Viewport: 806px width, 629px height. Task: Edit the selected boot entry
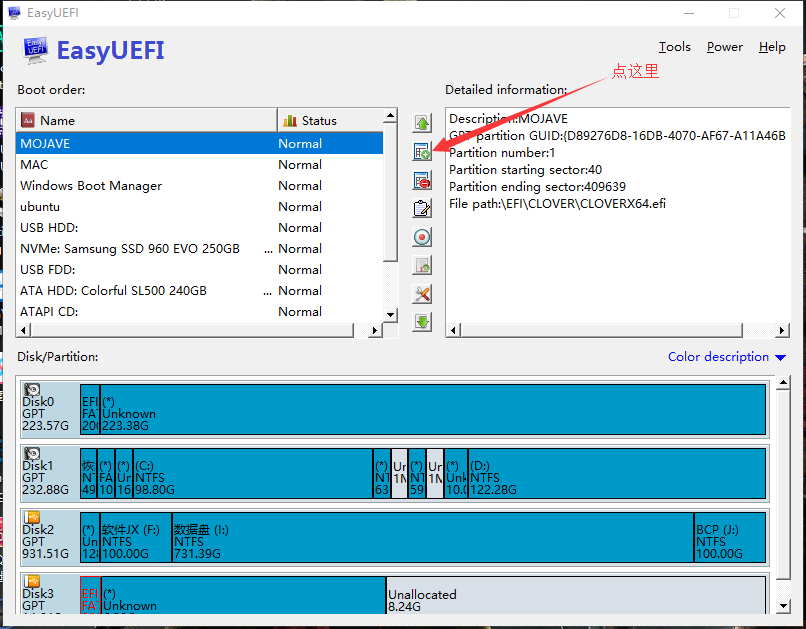click(422, 209)
